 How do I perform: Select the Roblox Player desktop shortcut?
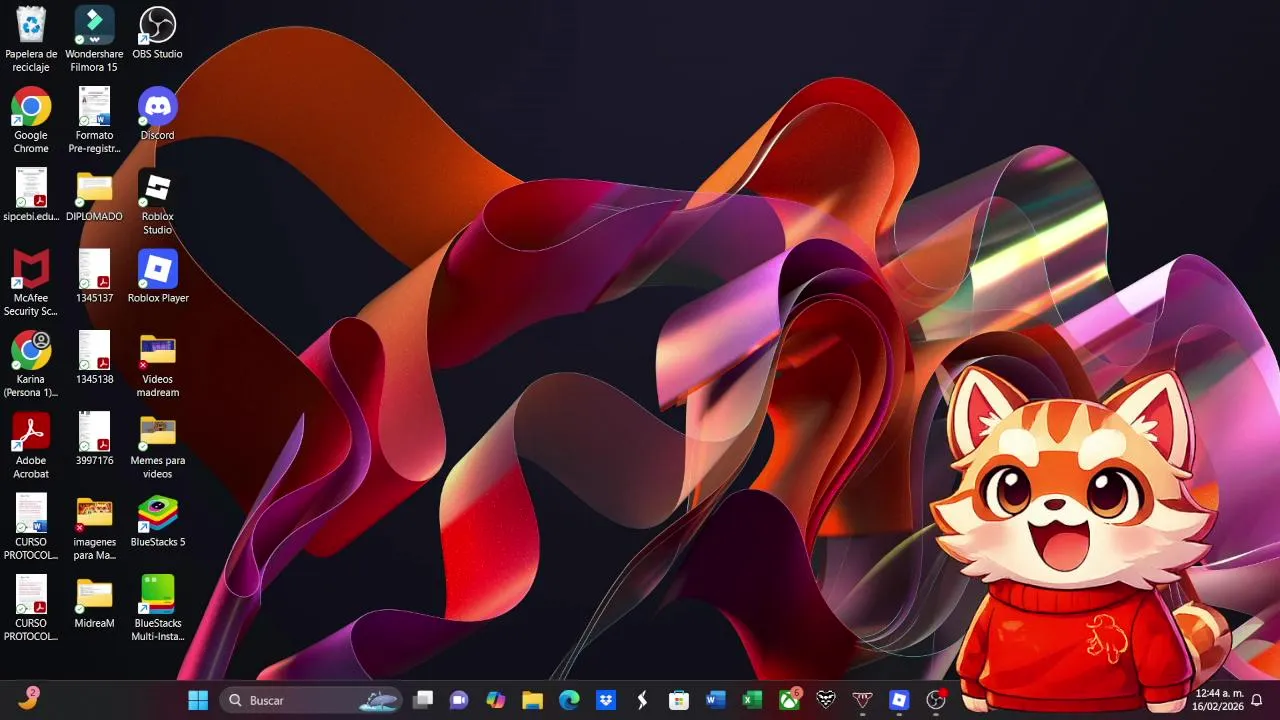click(x=157, y=276)
